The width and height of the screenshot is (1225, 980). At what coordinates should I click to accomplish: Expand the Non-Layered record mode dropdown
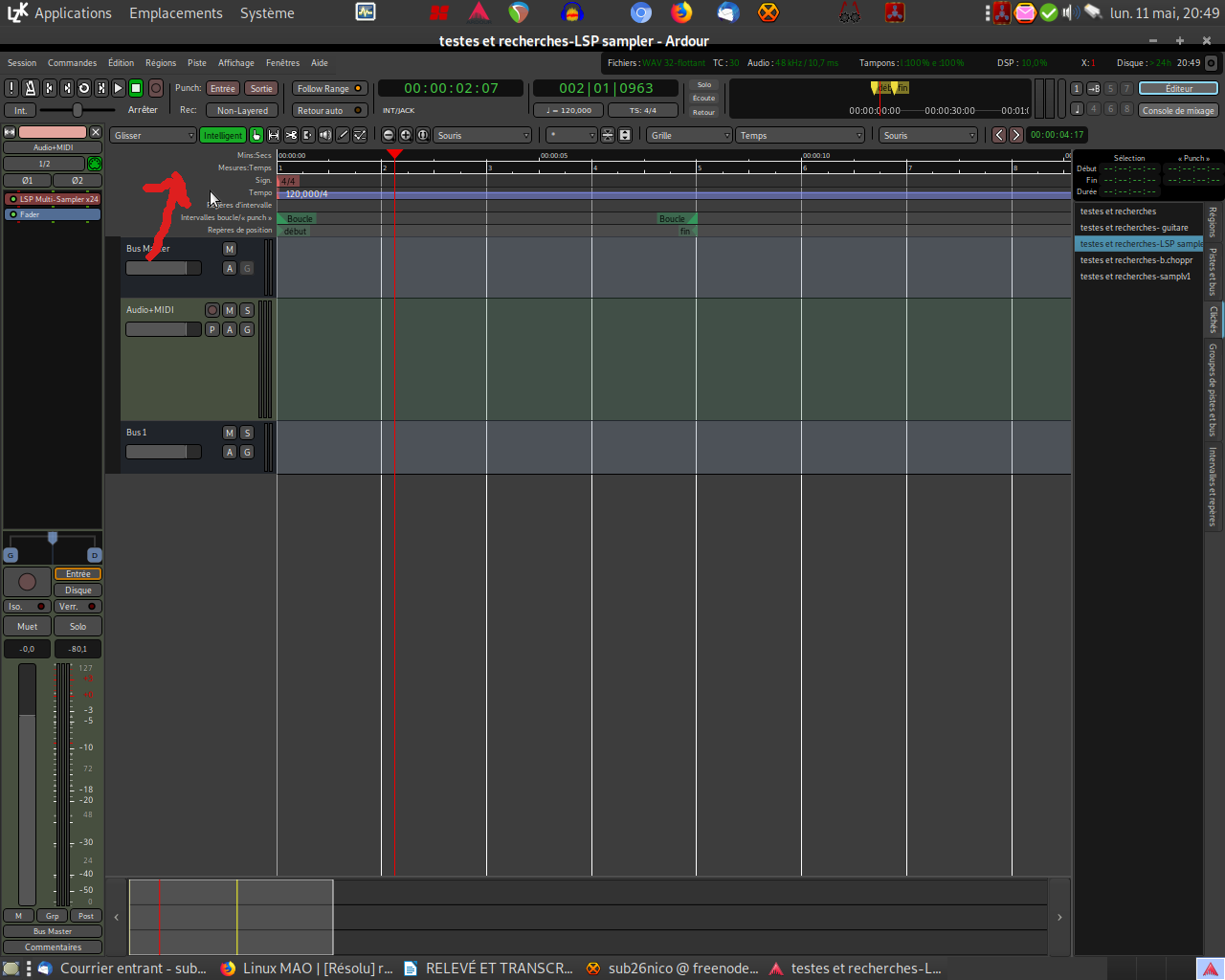point(242,110)
